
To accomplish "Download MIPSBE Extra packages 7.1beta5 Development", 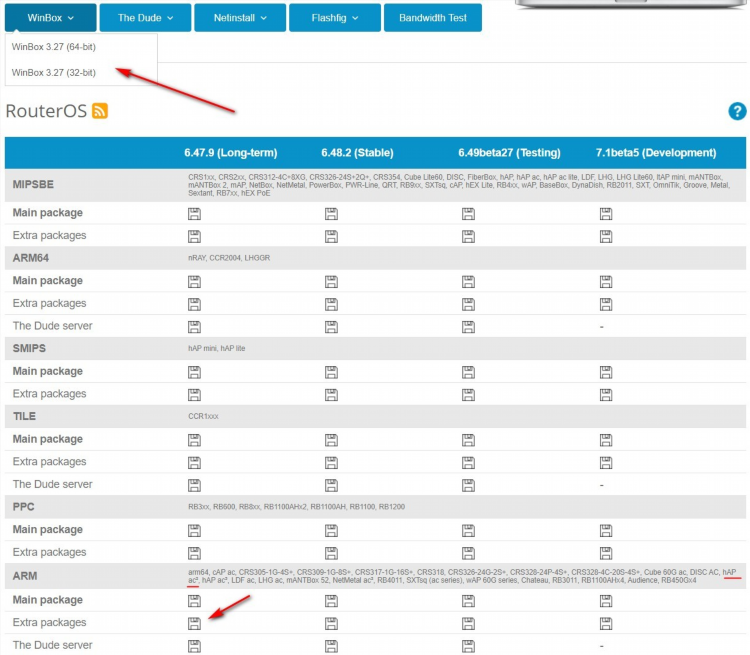I will (x=606, y=236).
